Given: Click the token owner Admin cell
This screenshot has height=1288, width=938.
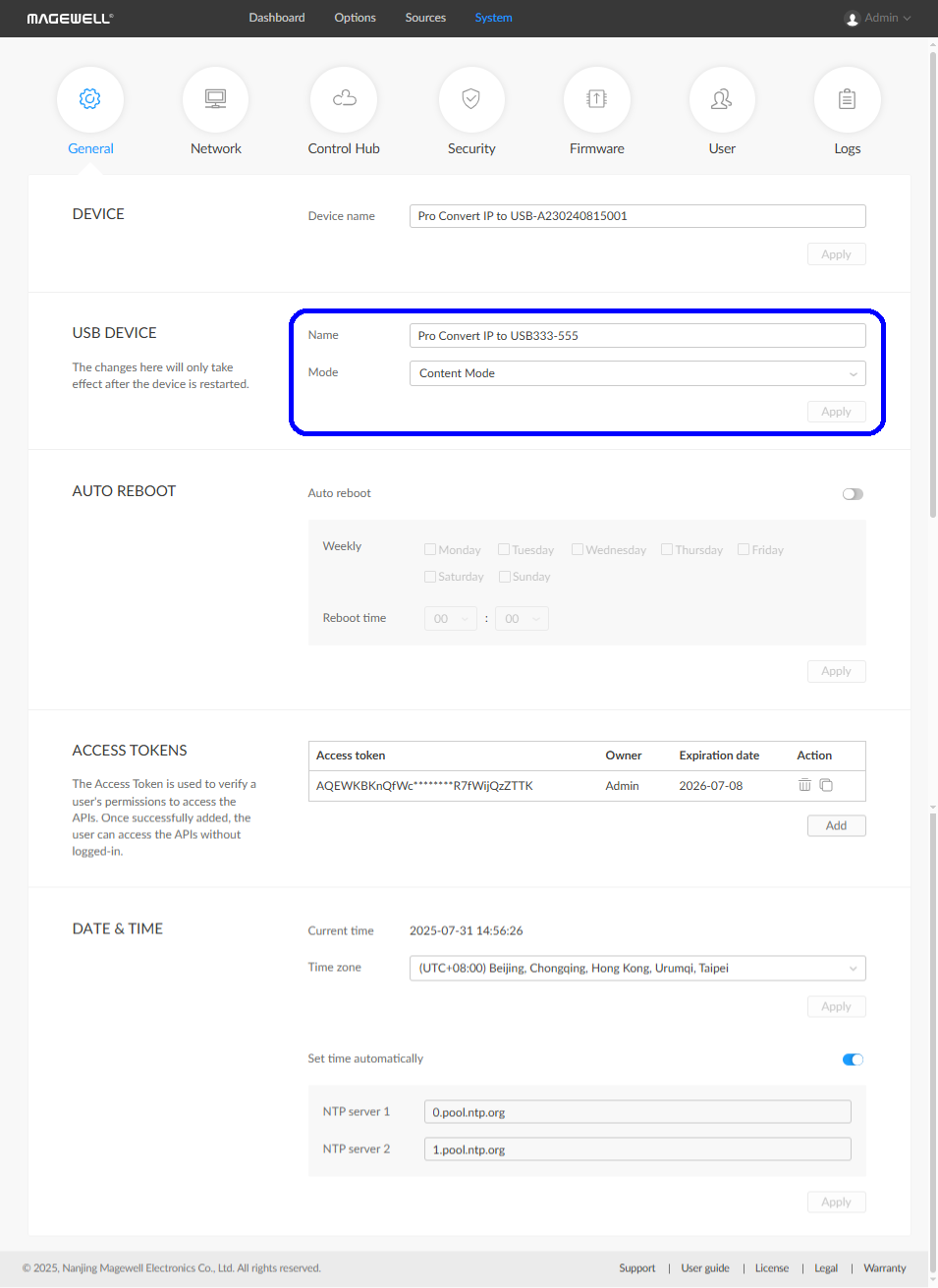Looking at the screenshot, I should click(623, 786).
